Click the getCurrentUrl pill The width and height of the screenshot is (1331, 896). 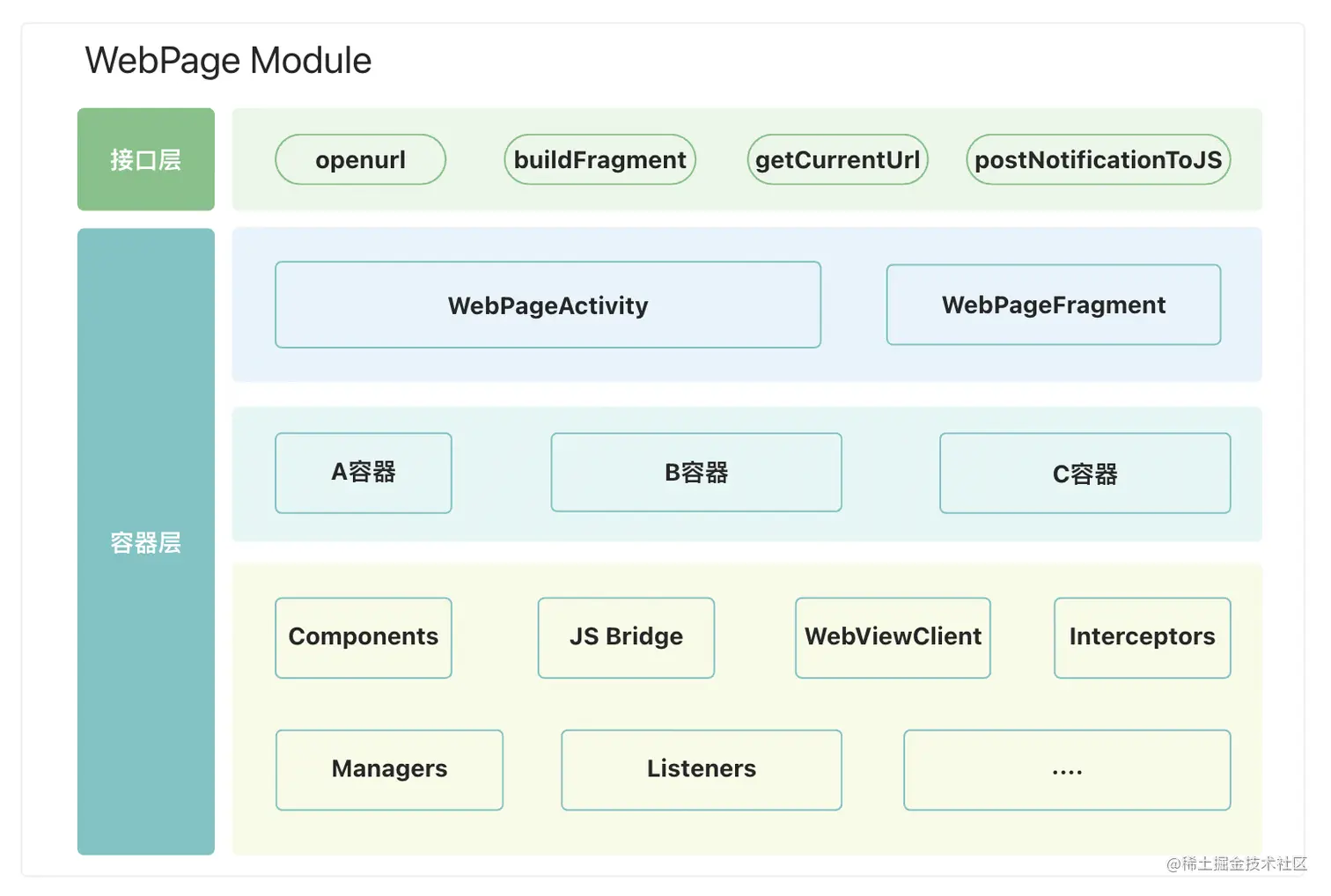(837, 159)
